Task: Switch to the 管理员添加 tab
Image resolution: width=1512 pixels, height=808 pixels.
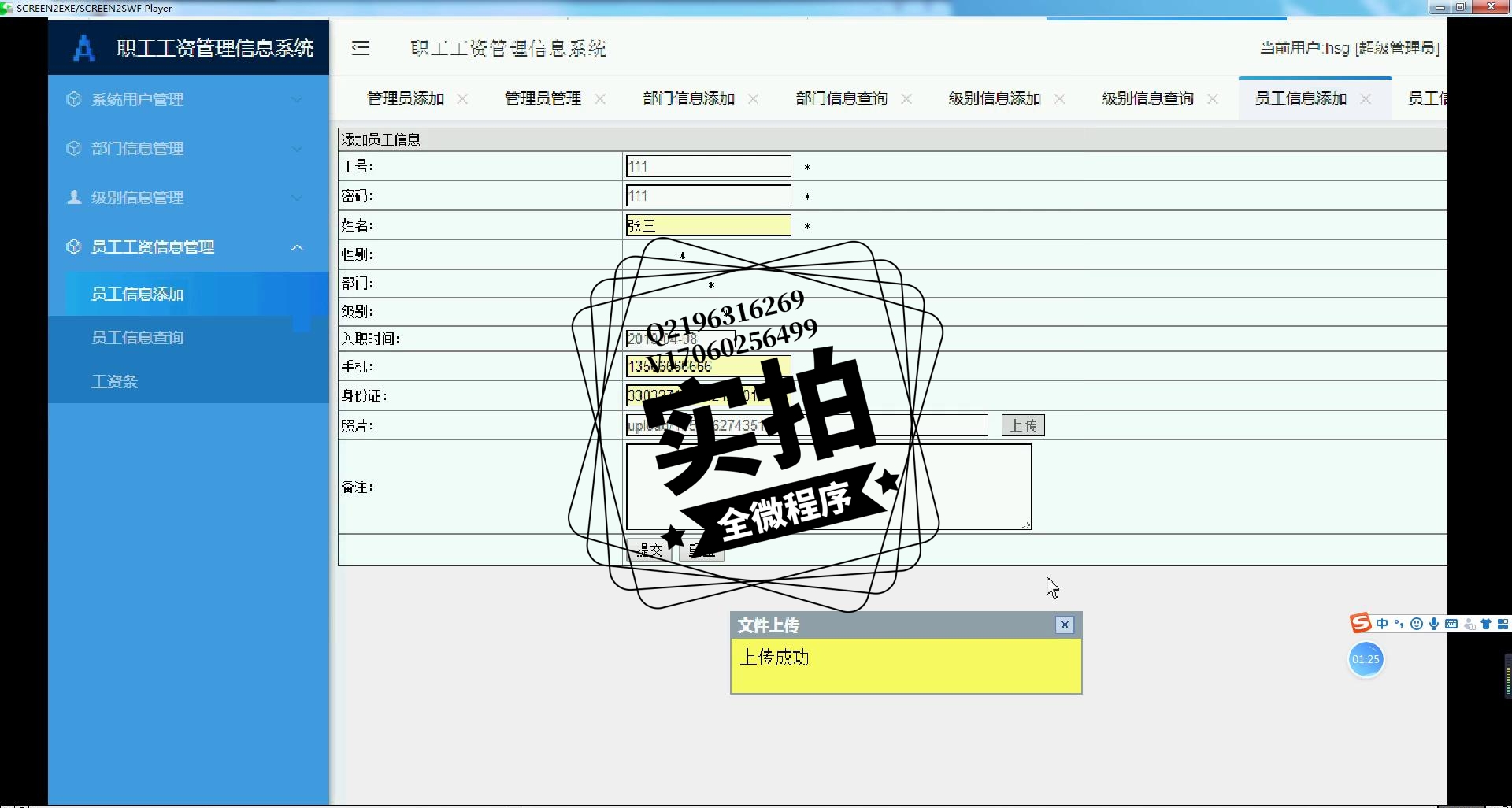Action: (x=406, y=98)
